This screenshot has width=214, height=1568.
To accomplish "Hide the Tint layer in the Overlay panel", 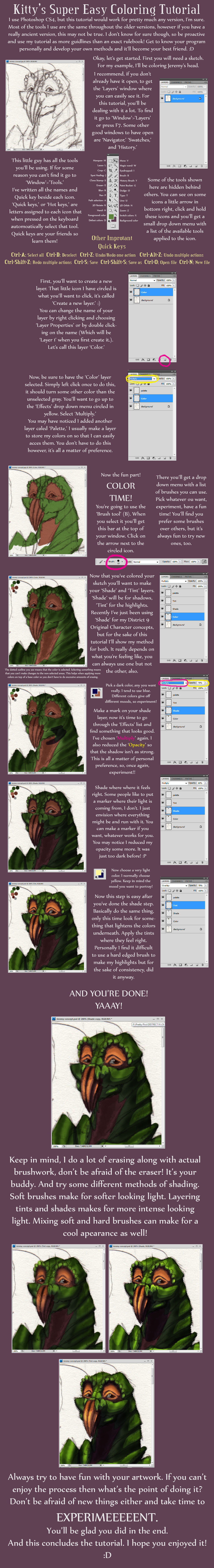I will (x=163, y=905).
